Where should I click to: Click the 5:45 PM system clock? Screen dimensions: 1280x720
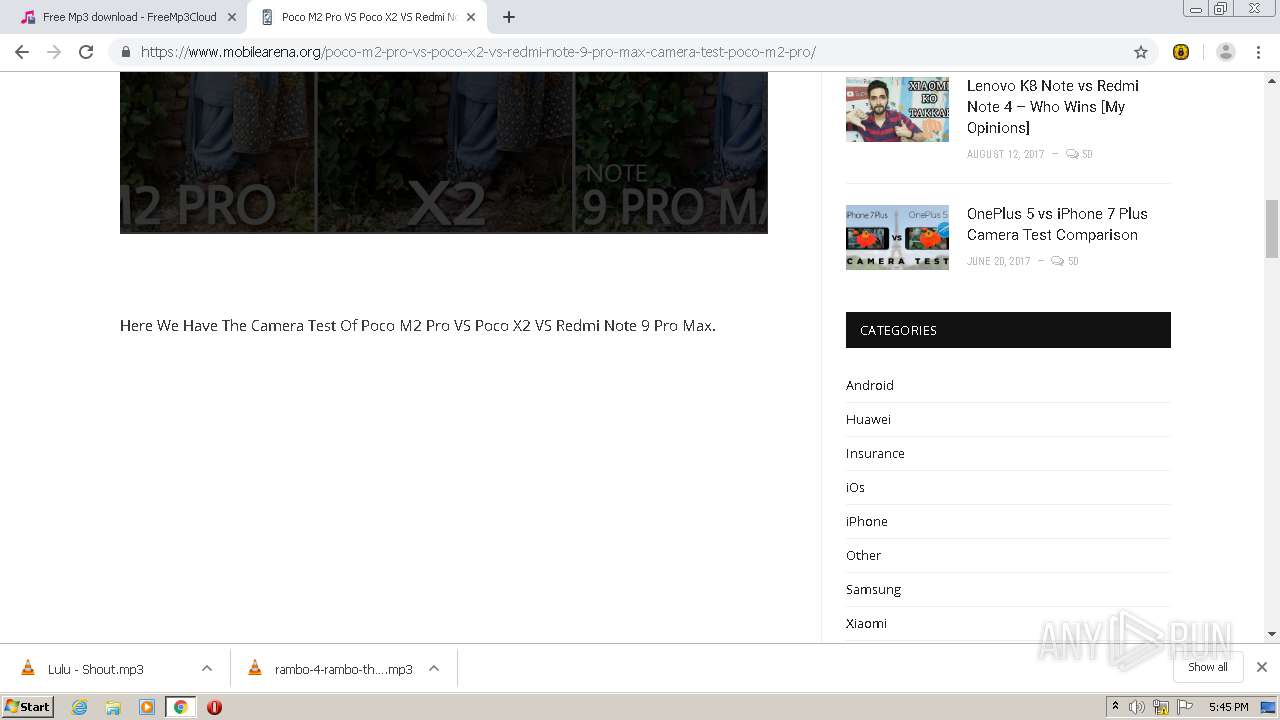(x=1228, y=707)
